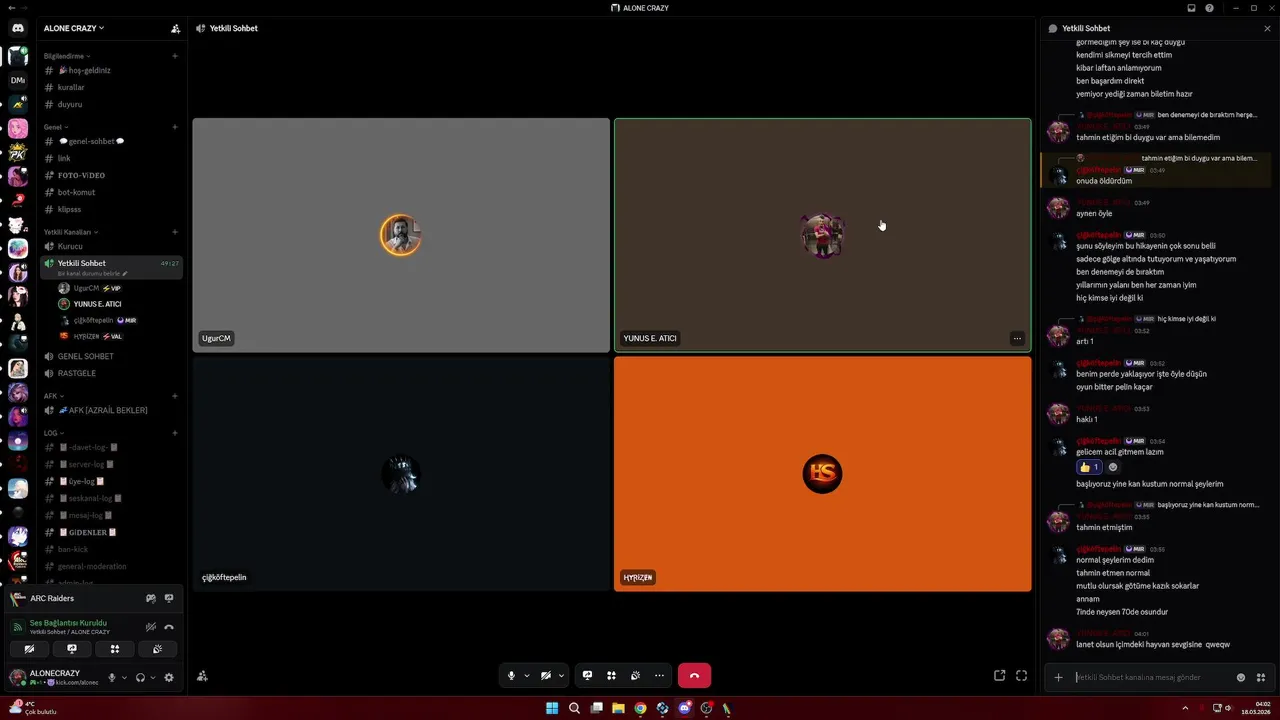1280x720 pixels.
Task: Open the bot-komut channel
Action: click(111, 192)
